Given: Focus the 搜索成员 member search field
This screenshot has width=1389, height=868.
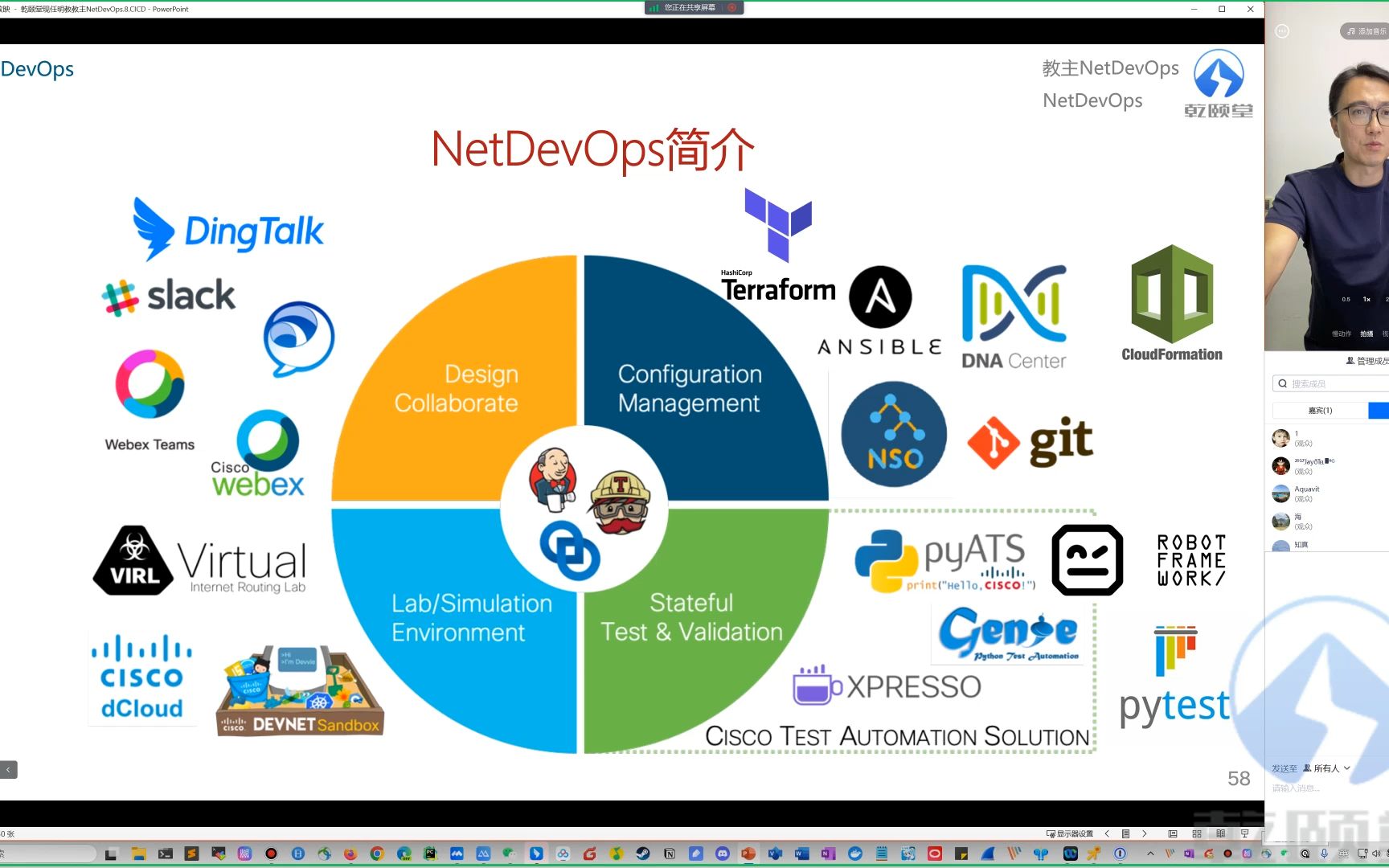Looking at the screenshot, I should click(1330, 383).
